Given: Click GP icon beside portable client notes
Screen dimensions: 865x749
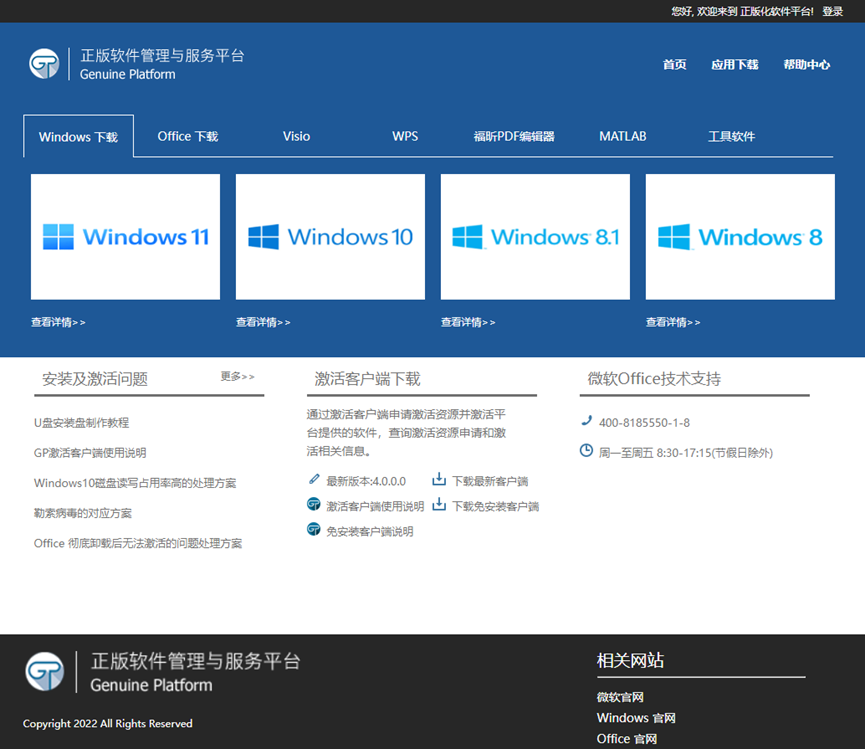Looking at the screenshot, I should 314,530.
